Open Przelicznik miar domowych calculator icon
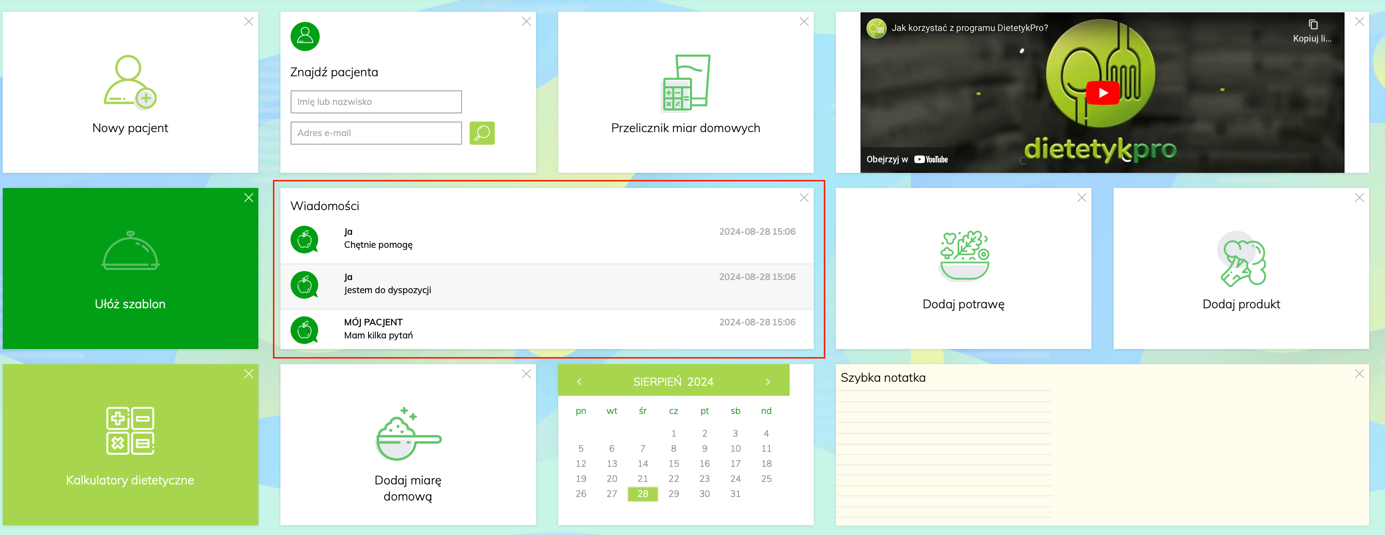The image size is (1385, 535). pos(686,82)
